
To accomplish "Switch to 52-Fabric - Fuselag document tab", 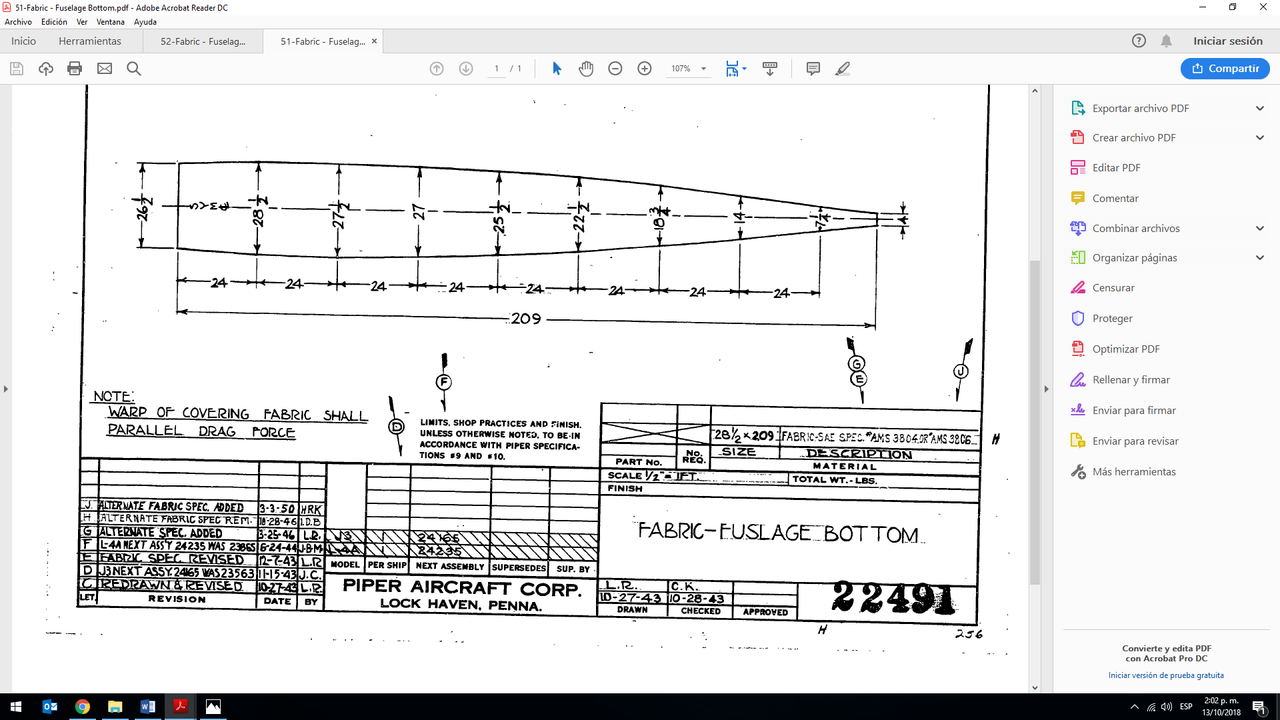I will click(x=203, y=41).
